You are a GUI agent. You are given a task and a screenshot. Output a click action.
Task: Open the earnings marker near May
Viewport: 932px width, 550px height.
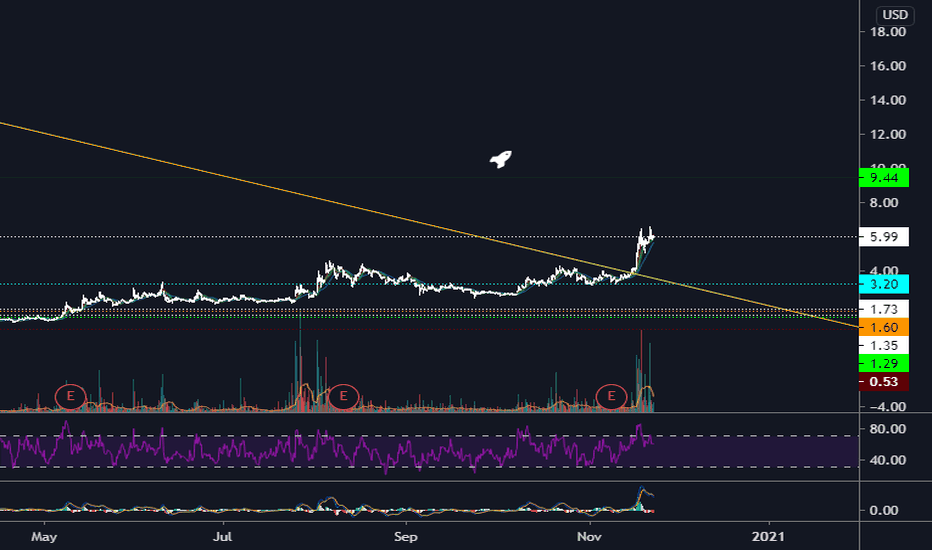(71, 396)
